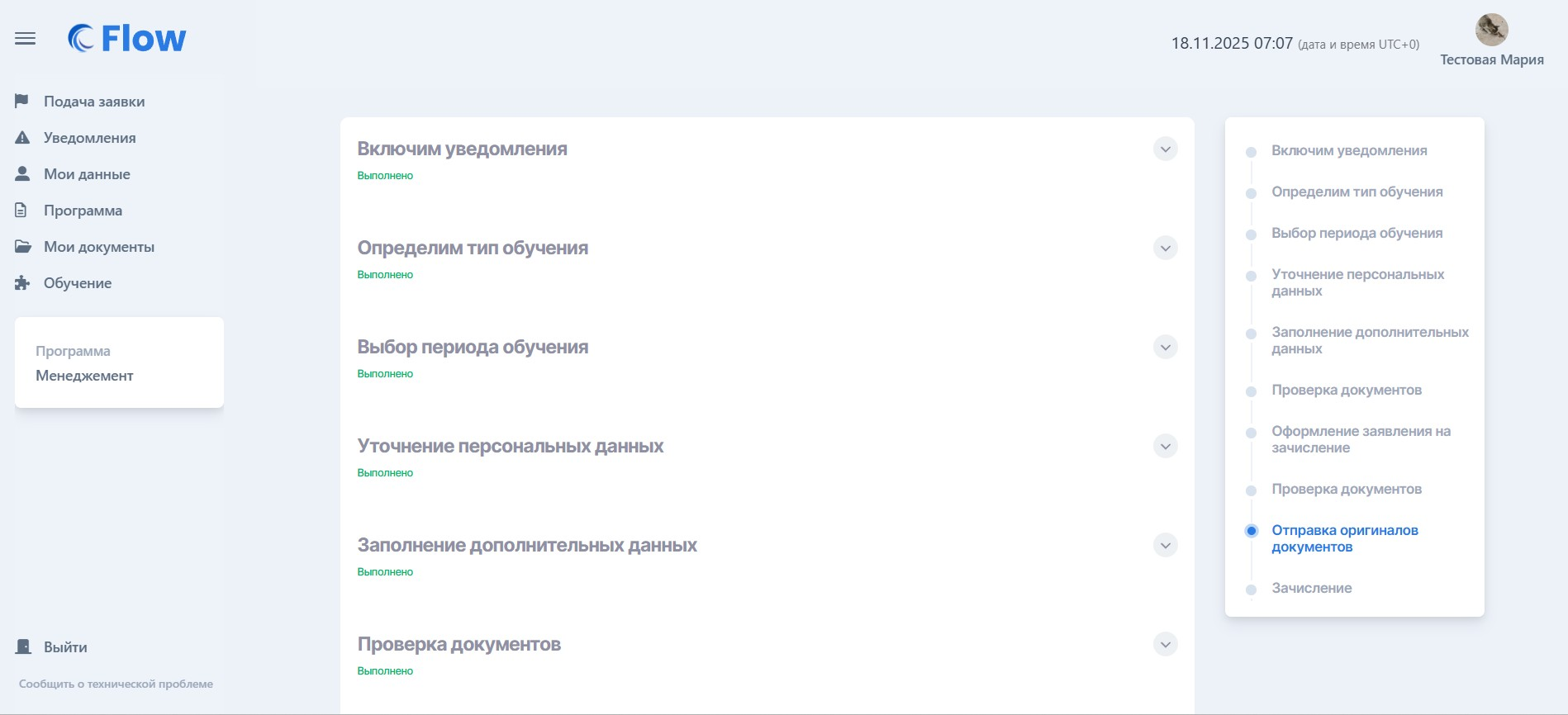Expand Проверка документов section chevron
1568x715 pixels.
point(1165,645)
